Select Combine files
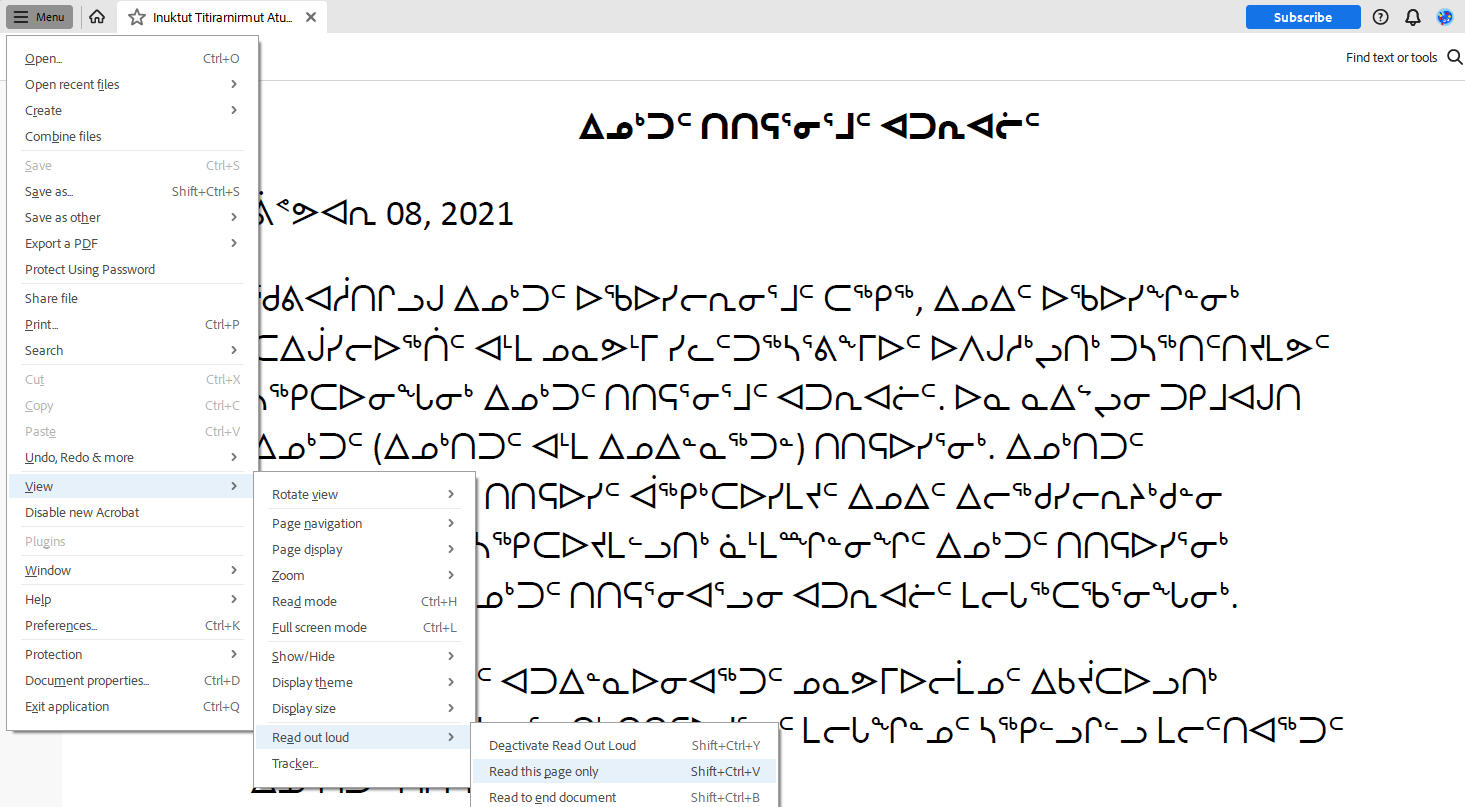 (x=63, y=136)
